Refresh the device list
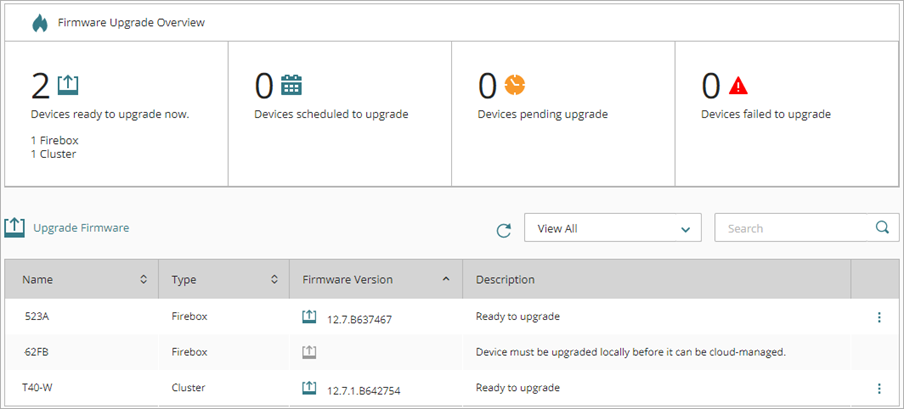The height and width of the screenshot is (409, 904). [x=504, y=230]
